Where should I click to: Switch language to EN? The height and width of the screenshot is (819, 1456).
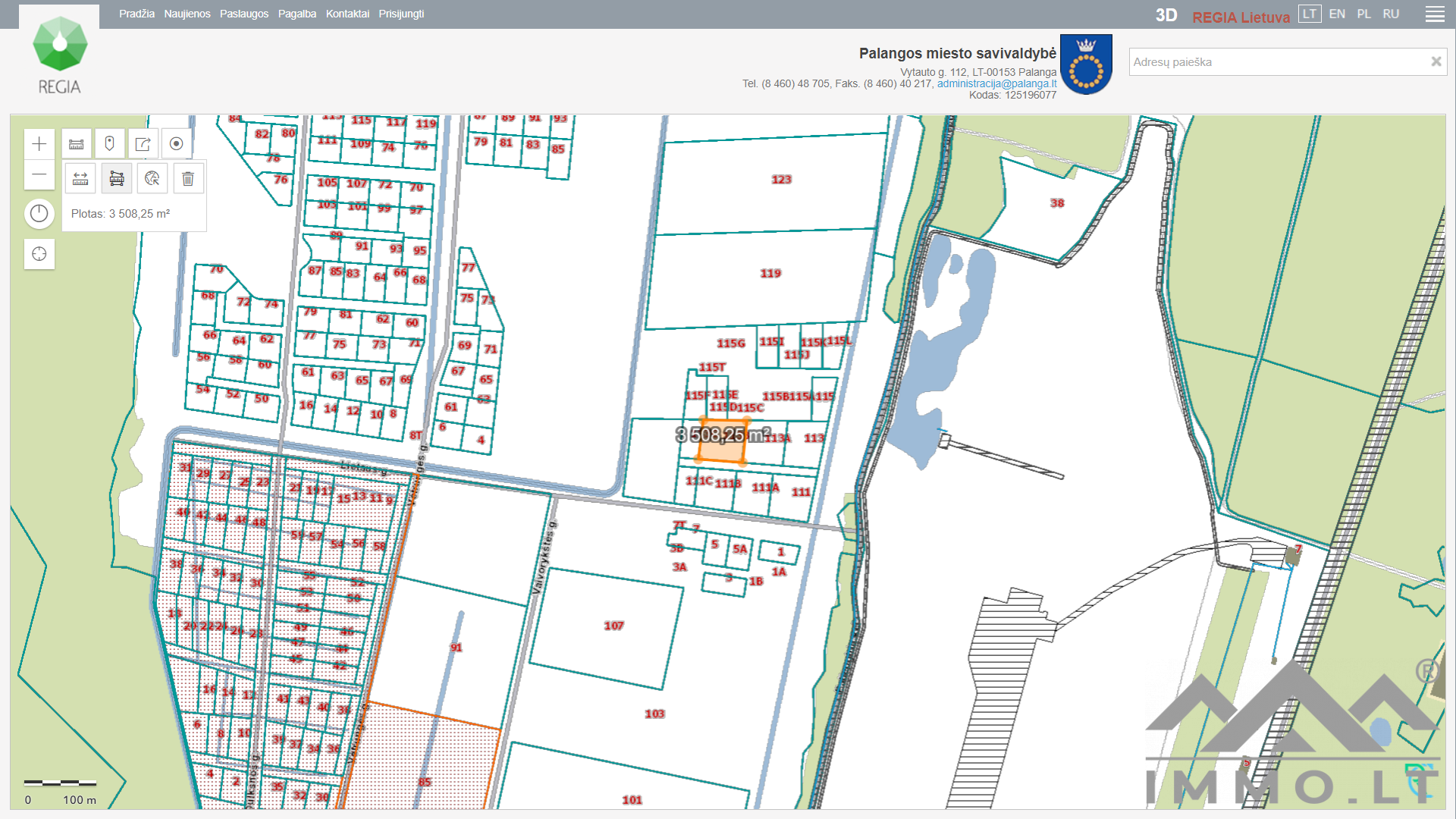(x=1337, y=14)
